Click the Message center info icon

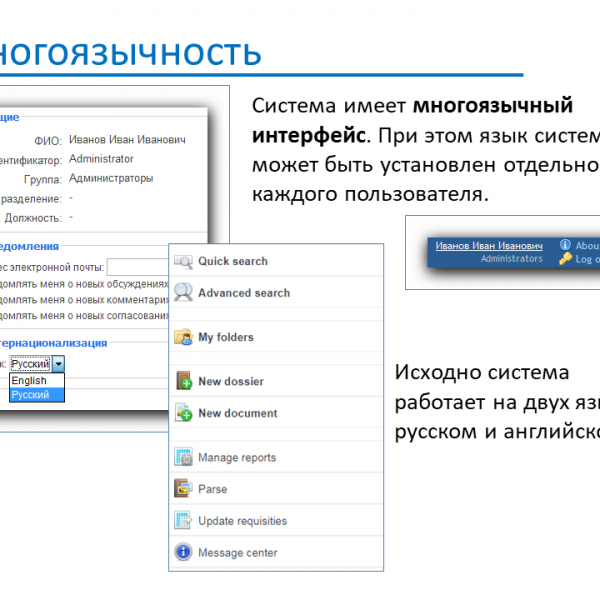pyautogui.click(x=184, y=552)
